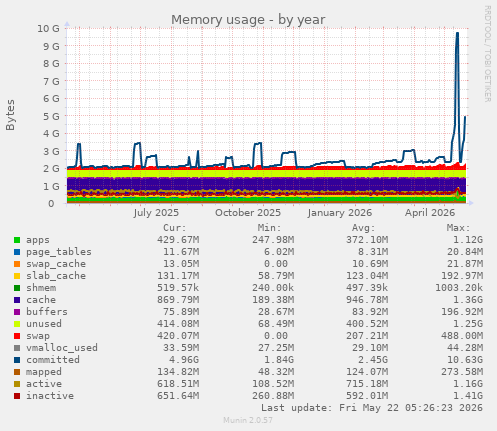Click the Memory usage - by year title
Viewport: 497px width, 431px height.
[248, 20]
